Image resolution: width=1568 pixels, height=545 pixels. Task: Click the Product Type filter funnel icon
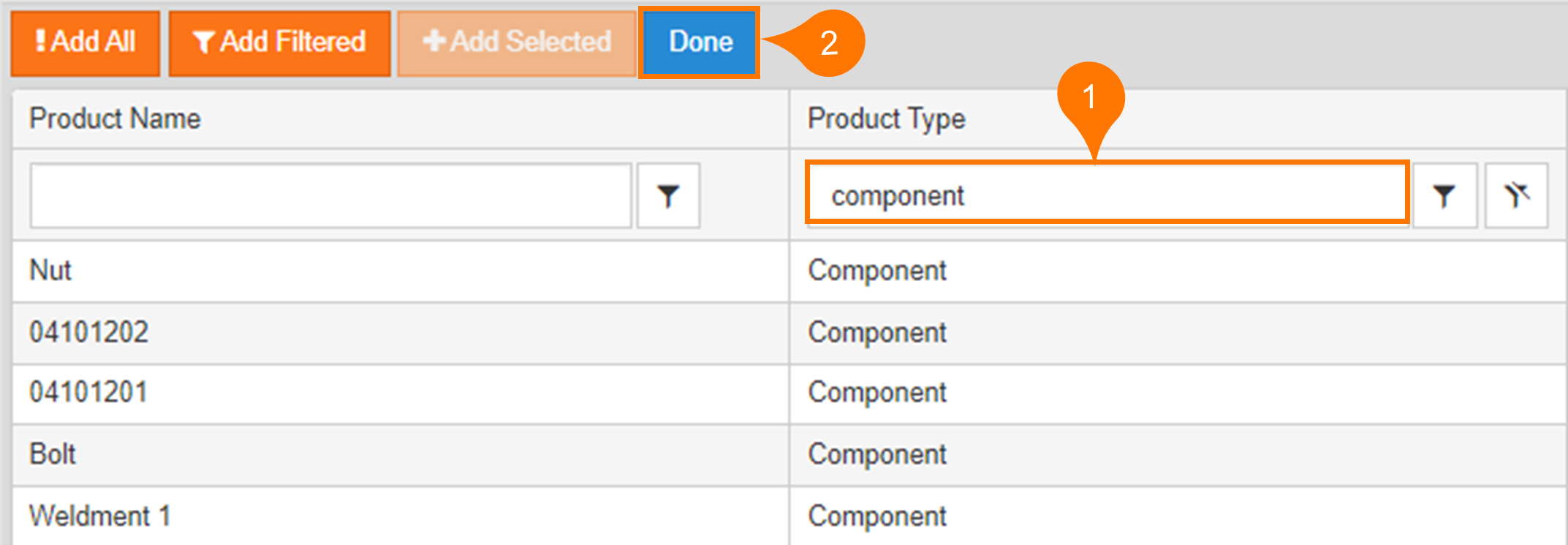[x=1444, y=196]
